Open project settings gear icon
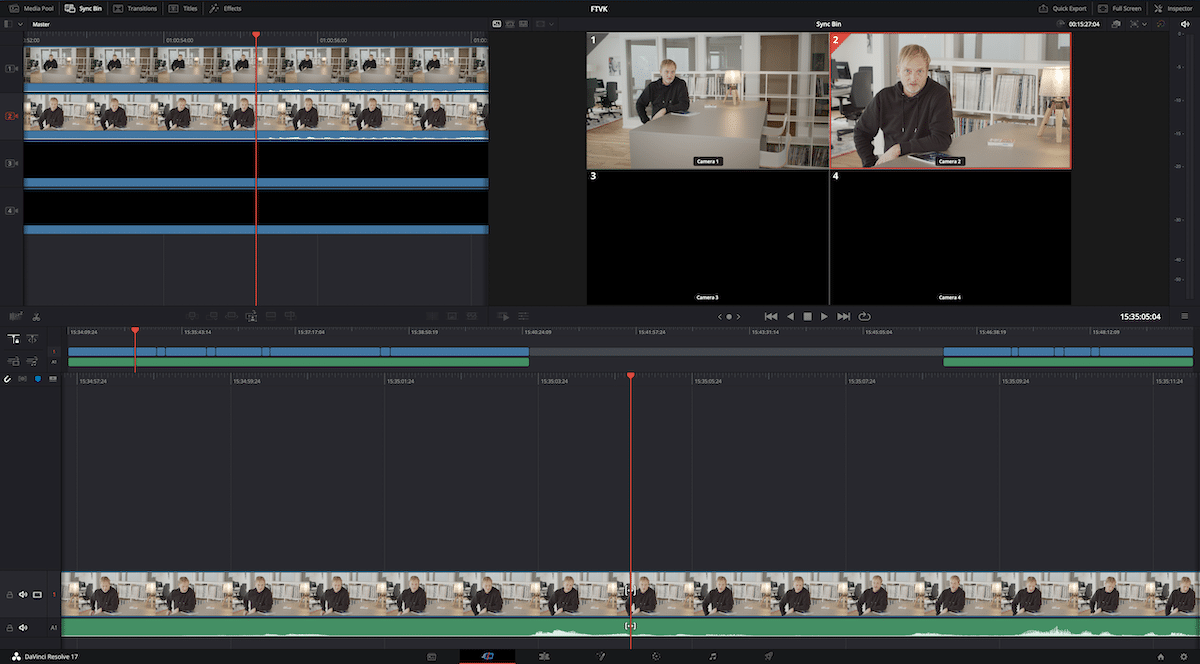1200x664 pixels. [x=1184, y=657]
